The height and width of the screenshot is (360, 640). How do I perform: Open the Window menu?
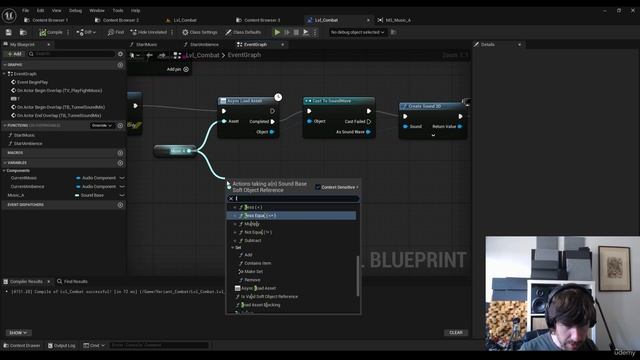97,10
